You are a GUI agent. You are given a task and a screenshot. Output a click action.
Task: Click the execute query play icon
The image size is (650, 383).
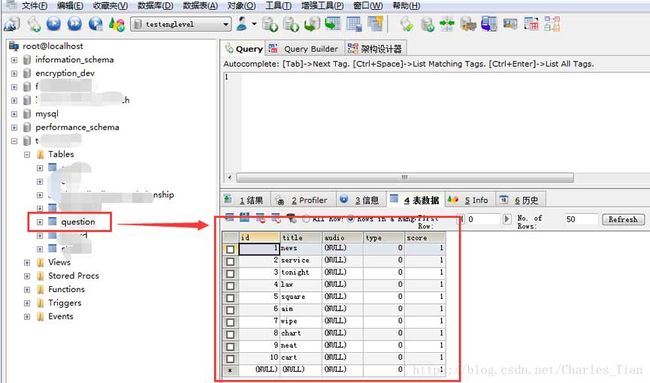pos(53,24)
